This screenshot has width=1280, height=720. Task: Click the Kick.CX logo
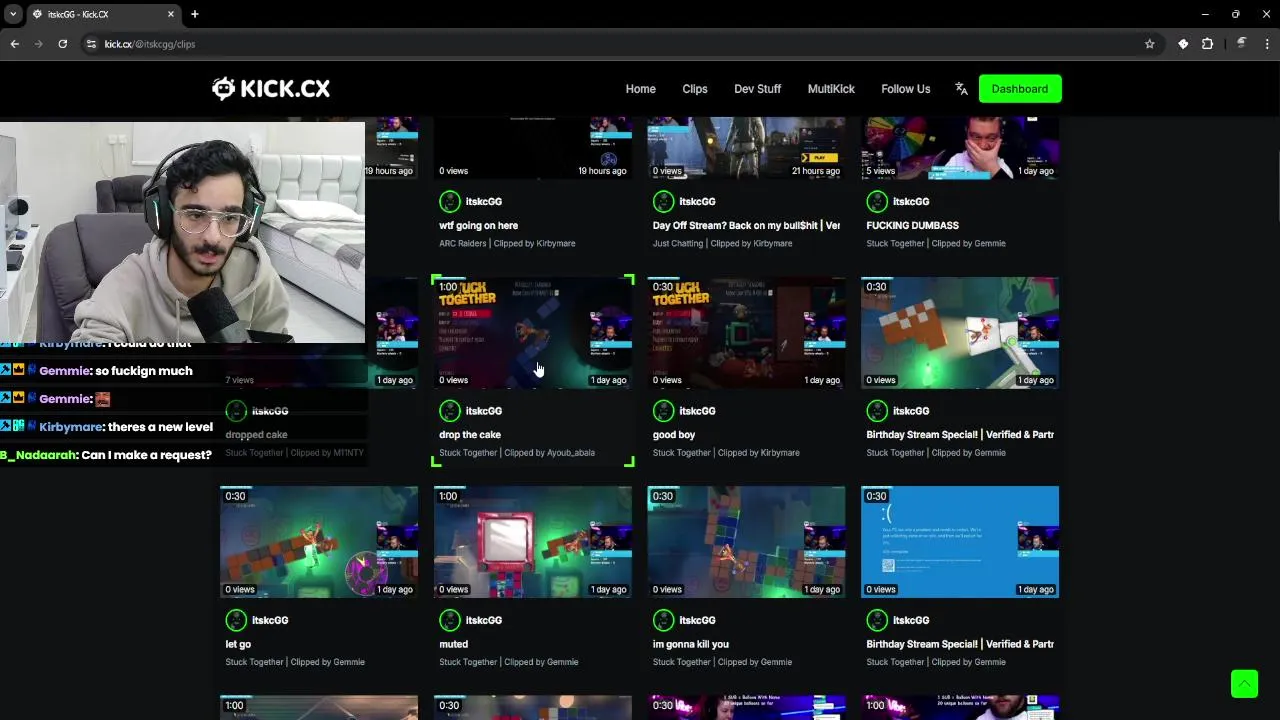tap(271, 89)
